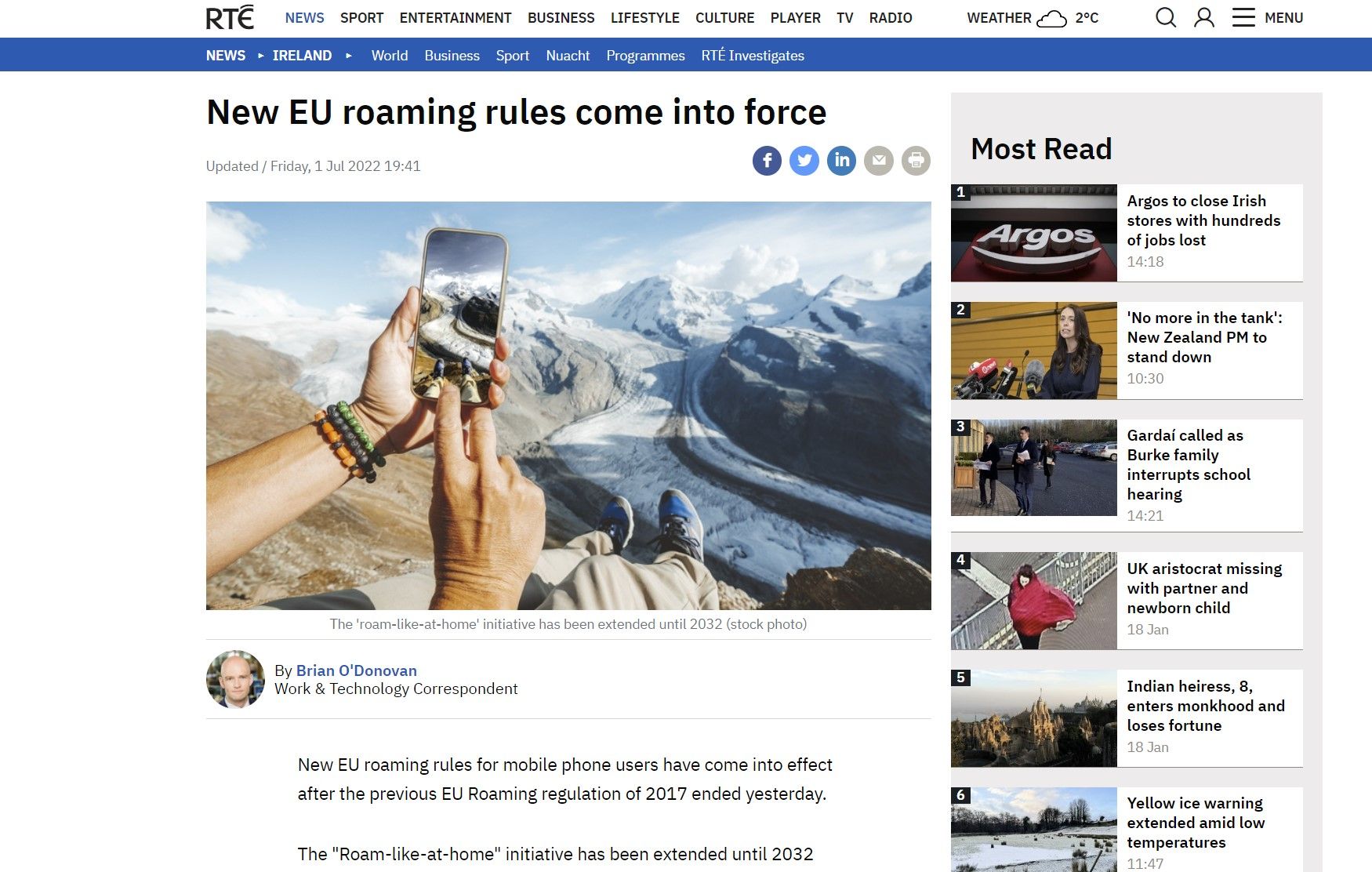Check weather via the cloud icon
This screenshot has width=1372, height=872.
tap(1051, 18)
